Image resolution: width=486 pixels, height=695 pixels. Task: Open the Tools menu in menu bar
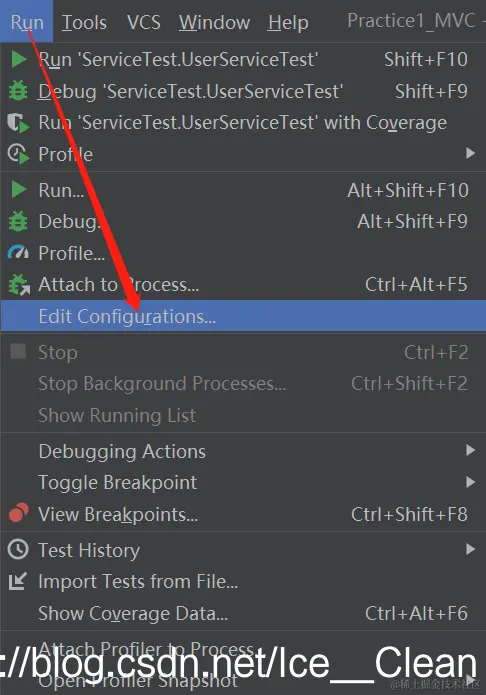(x=84, y=22)
